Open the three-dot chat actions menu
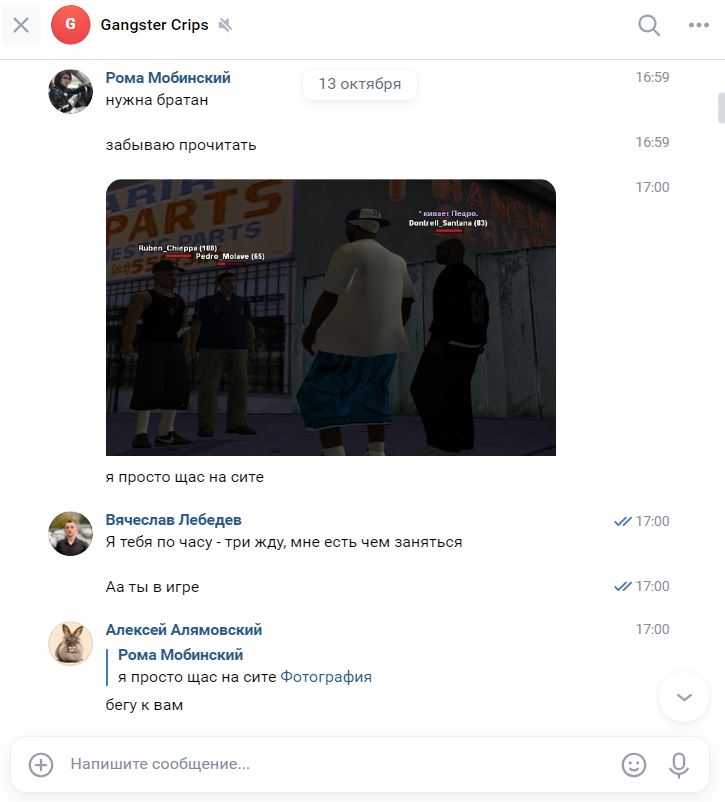This screenshot has width=725, height=802. click(x=698, y=25)
